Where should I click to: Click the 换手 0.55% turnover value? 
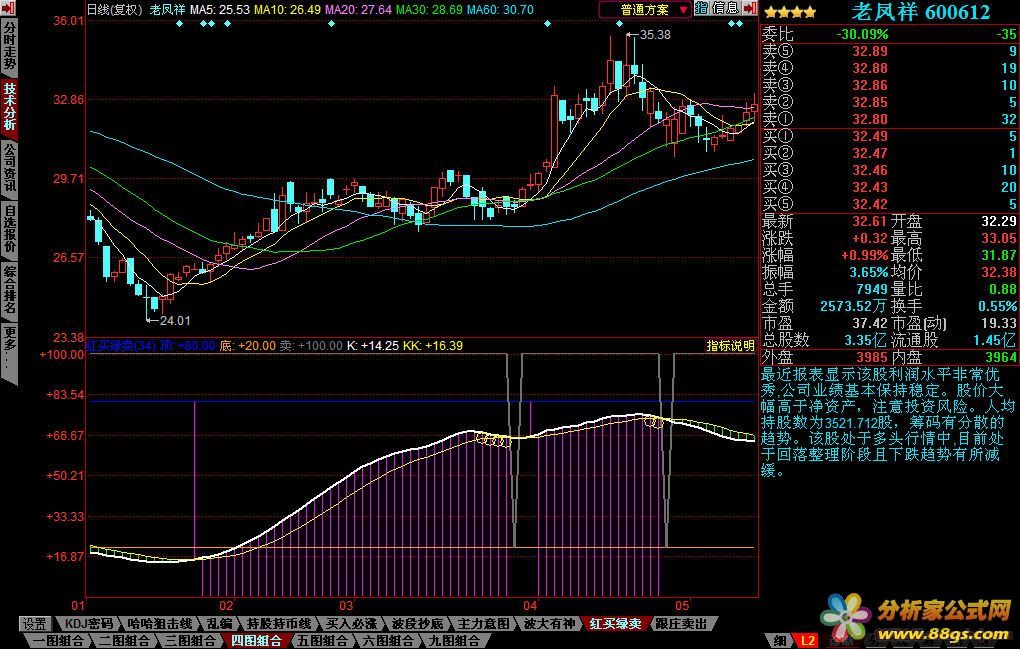[x=997, y=306]
